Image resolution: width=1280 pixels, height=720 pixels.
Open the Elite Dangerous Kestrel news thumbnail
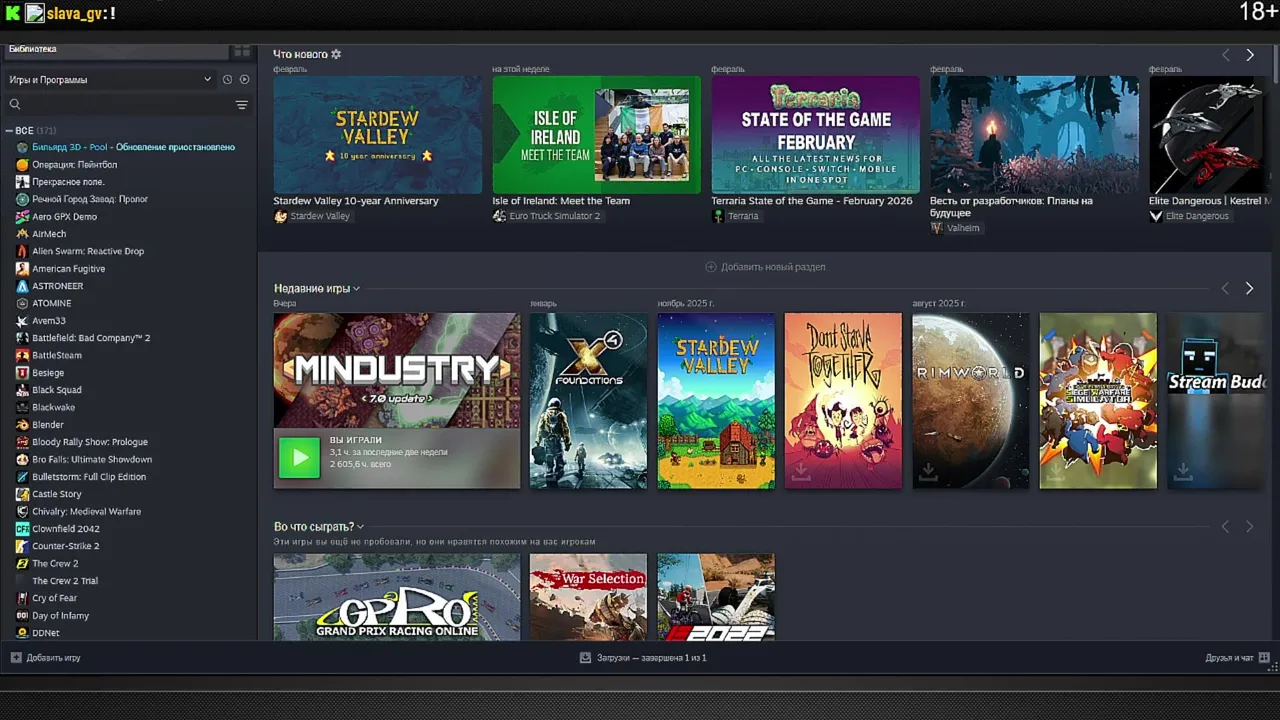click(x=1209, y=135)
